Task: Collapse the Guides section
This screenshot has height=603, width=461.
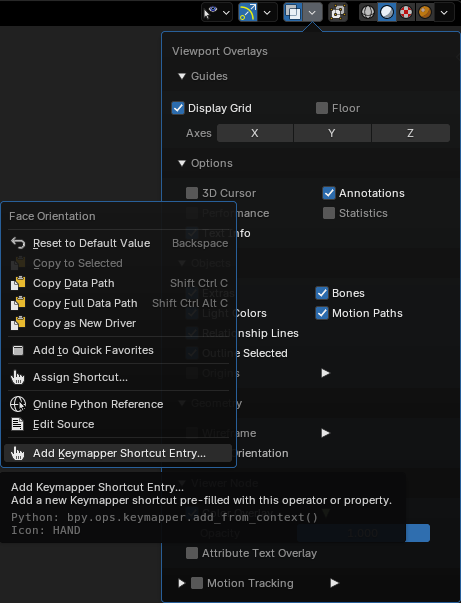Action: (182, 76)
